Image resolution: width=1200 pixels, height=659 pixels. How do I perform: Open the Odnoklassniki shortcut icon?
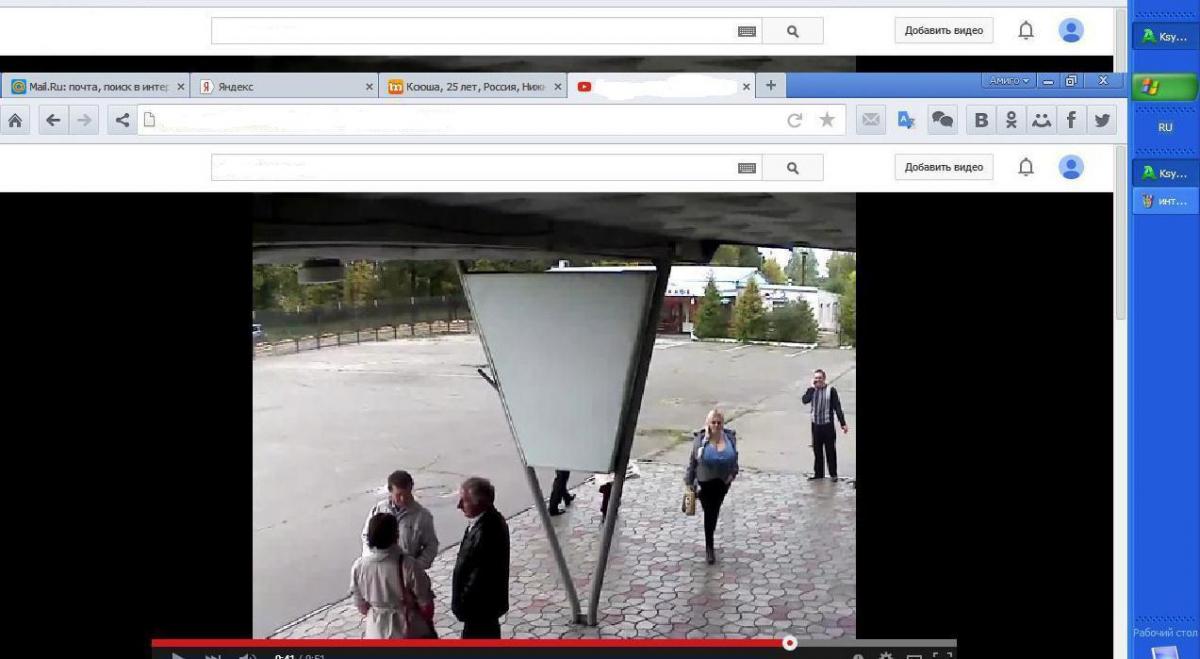pyautogui.click(x=1011, y=120)
